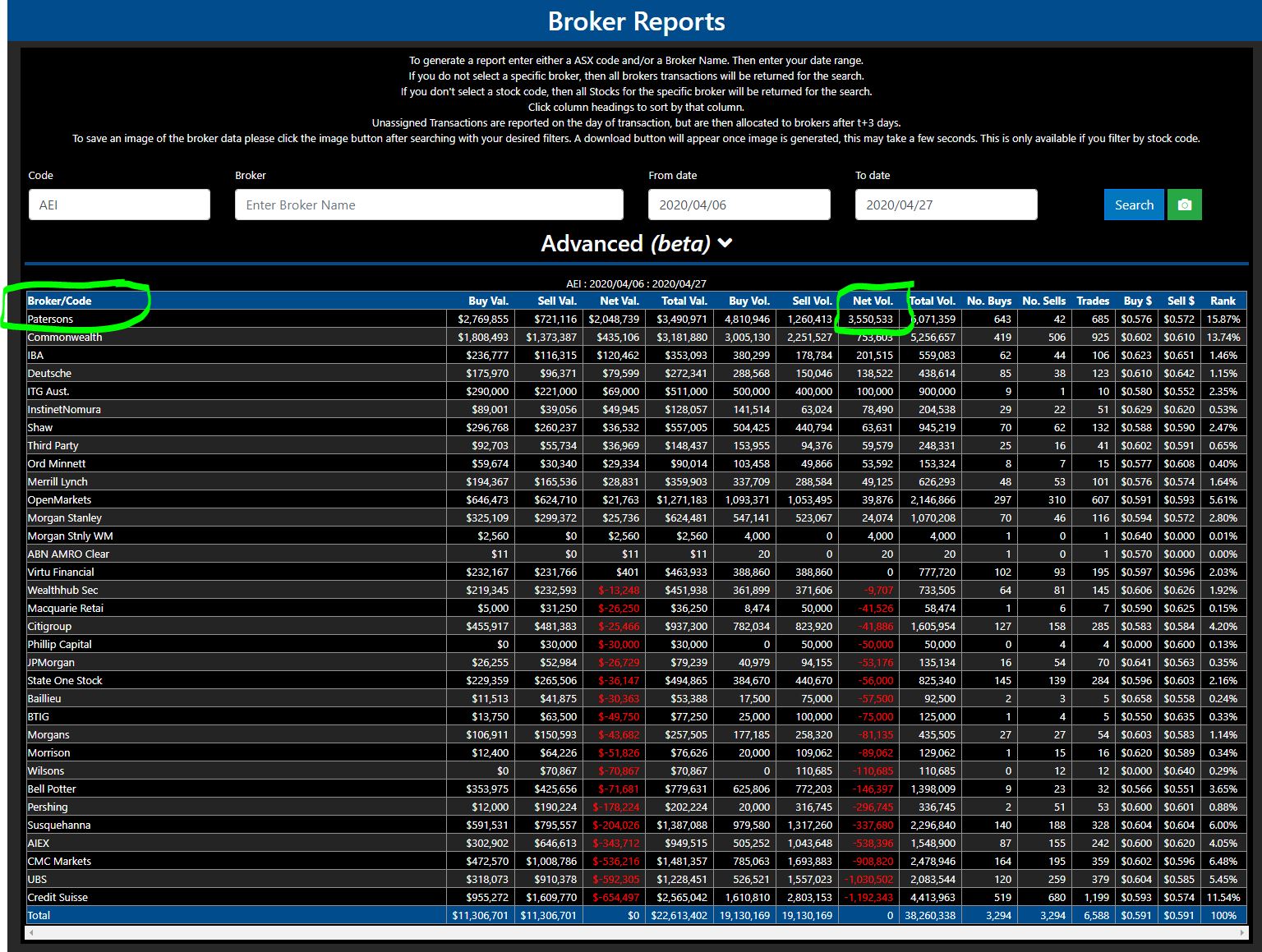Sort by No. Sells column heading

[x=1043, y=301]
